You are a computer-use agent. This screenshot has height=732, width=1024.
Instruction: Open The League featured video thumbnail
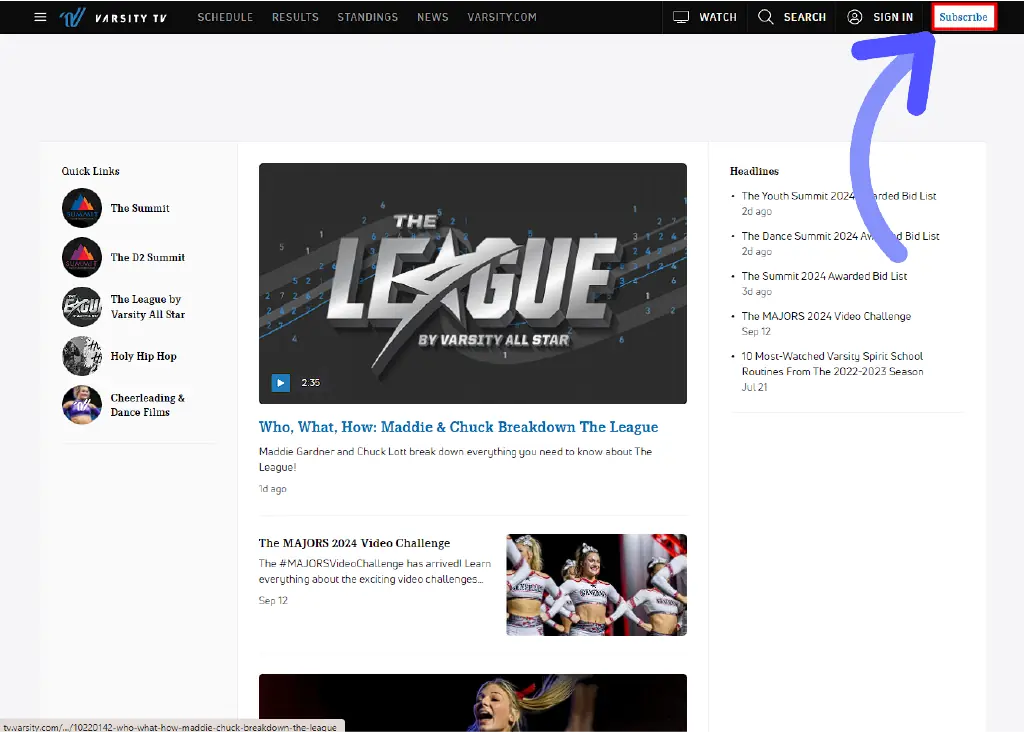coord(473,283)
